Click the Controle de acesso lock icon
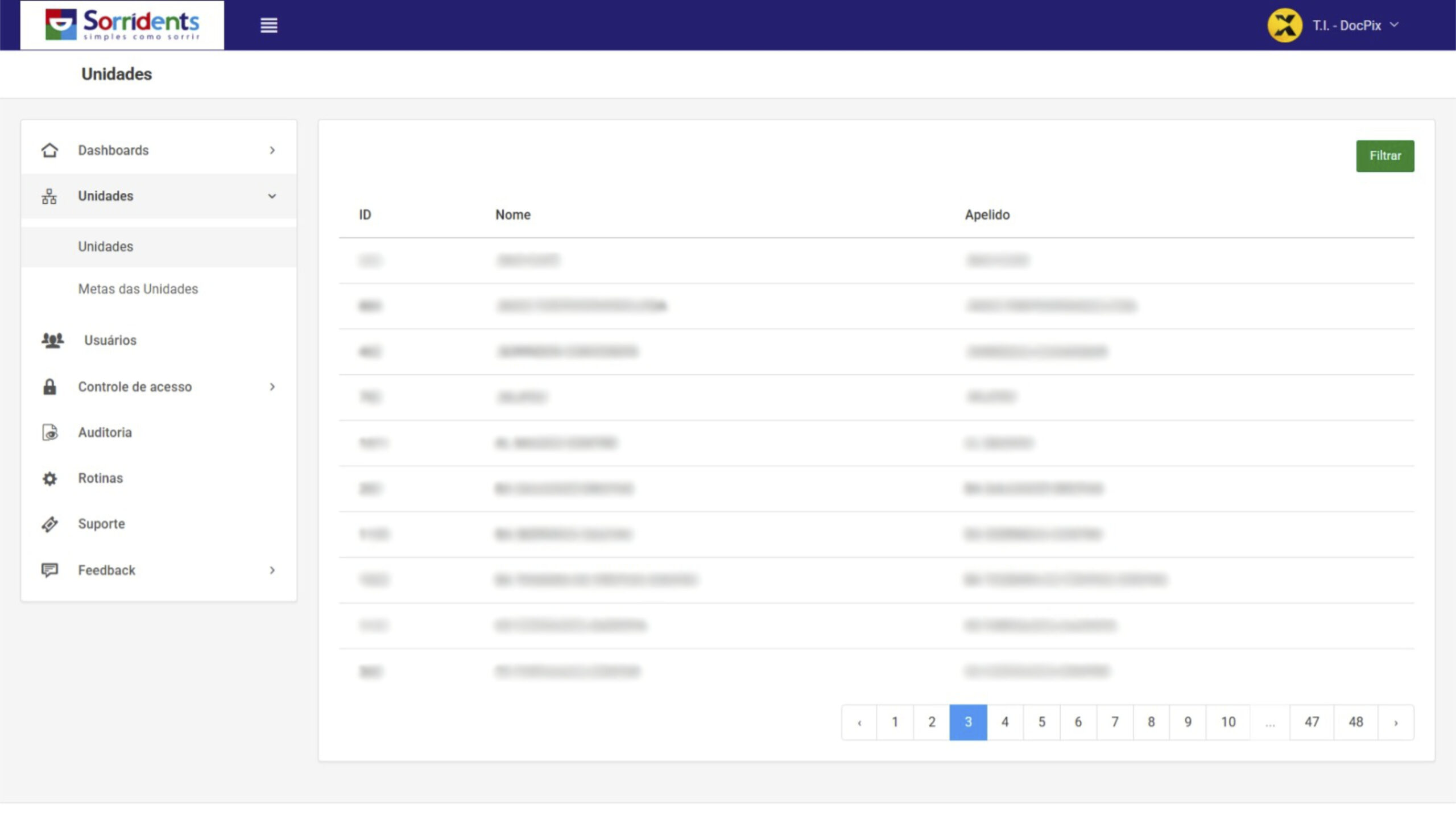The height and width of the screenshot is (819, 1456). click(49, 387)
